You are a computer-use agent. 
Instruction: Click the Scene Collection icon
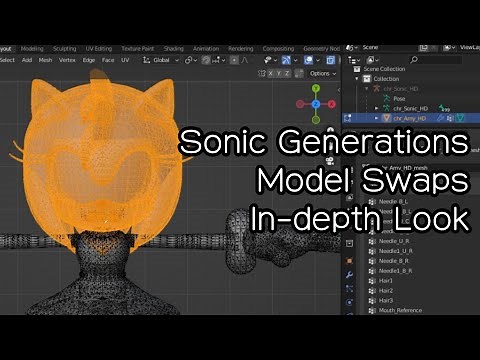[x=357, y=69]
